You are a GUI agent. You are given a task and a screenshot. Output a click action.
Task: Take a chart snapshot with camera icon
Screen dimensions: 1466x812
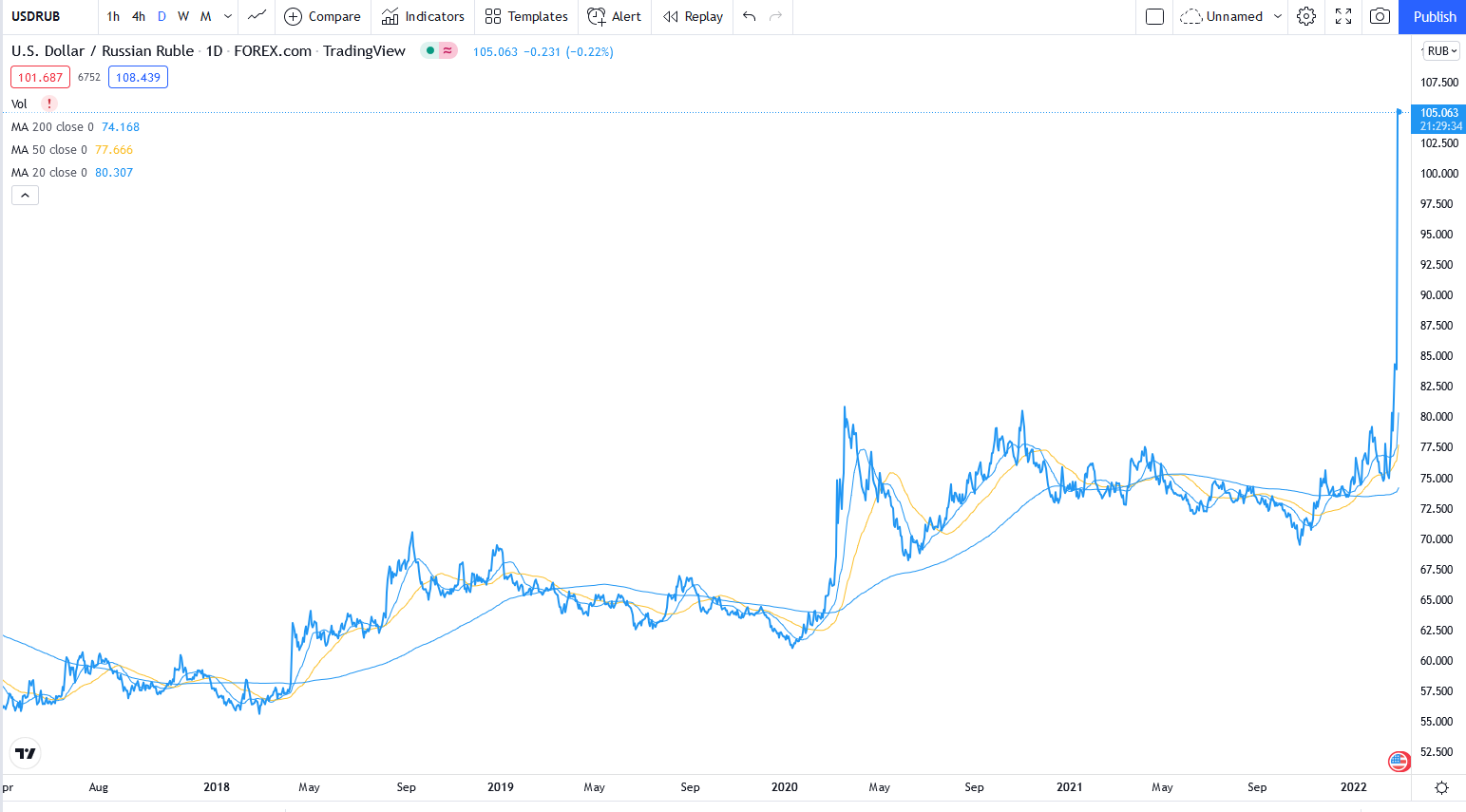1380,16
